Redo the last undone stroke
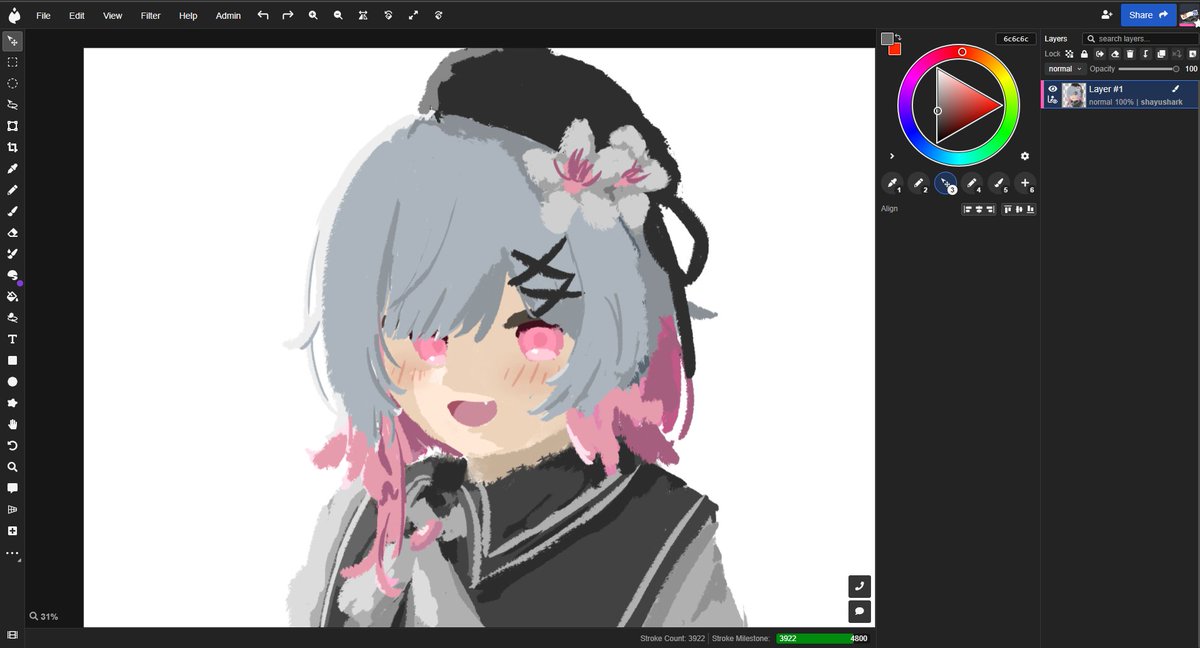1200x648 pixels. (288, 15)
